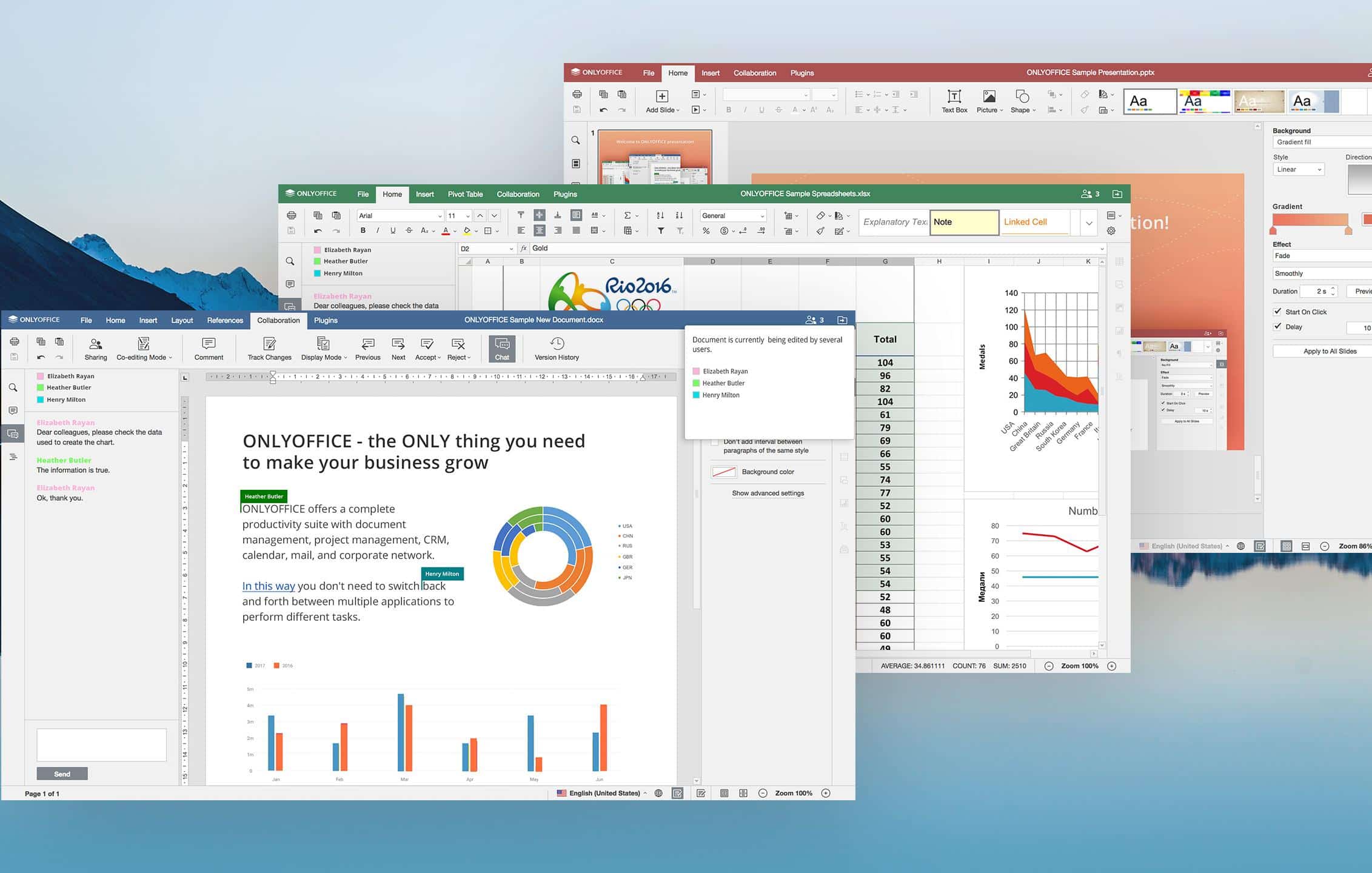1372x873 pixels.
Task: Select the Note cell style in spreadsheet
Action: 964,222
